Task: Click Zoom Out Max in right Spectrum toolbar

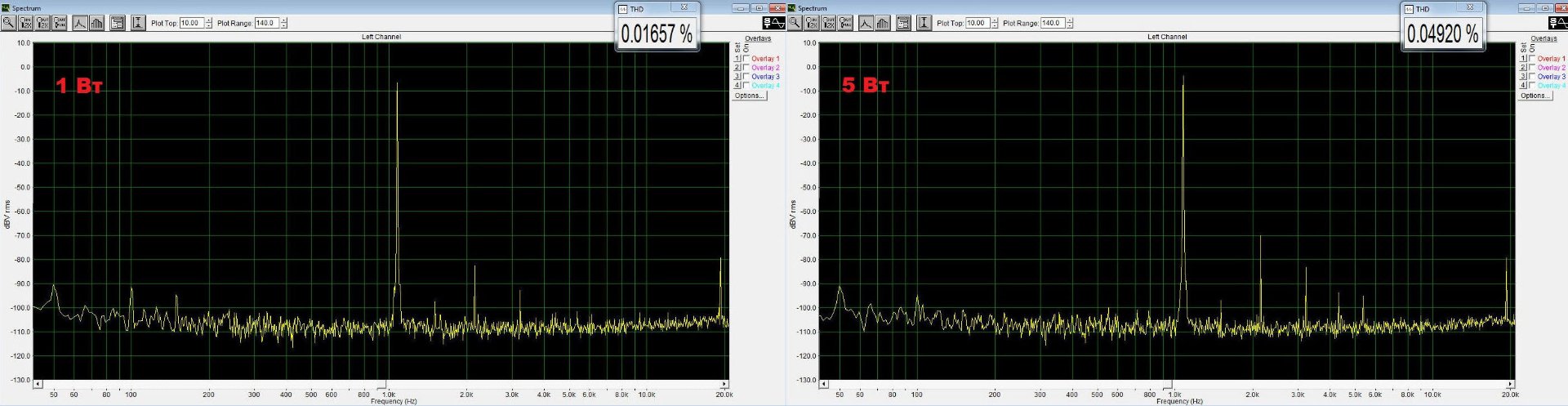Action: [x=846, y=23]
